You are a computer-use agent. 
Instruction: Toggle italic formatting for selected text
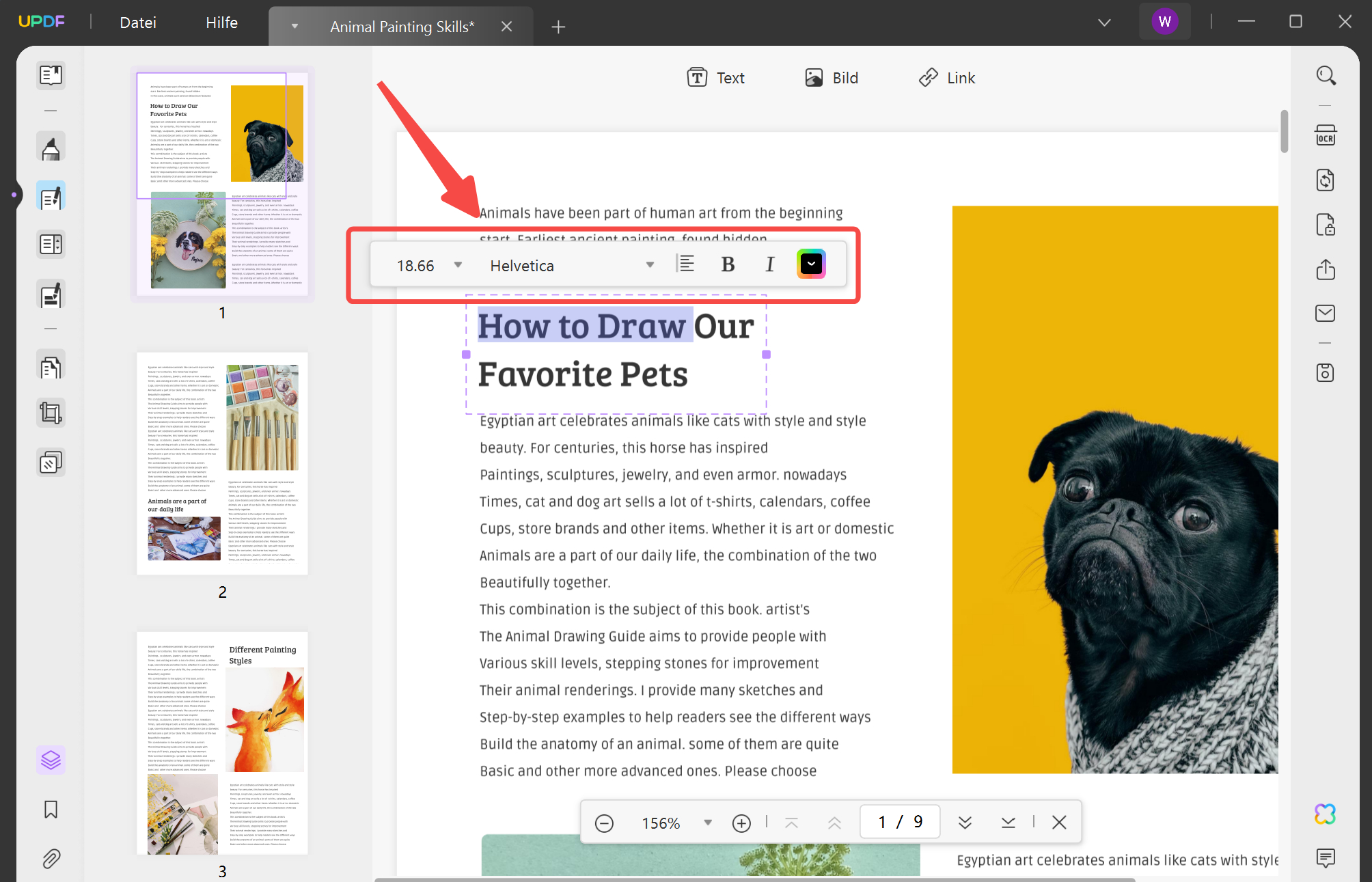770,264
